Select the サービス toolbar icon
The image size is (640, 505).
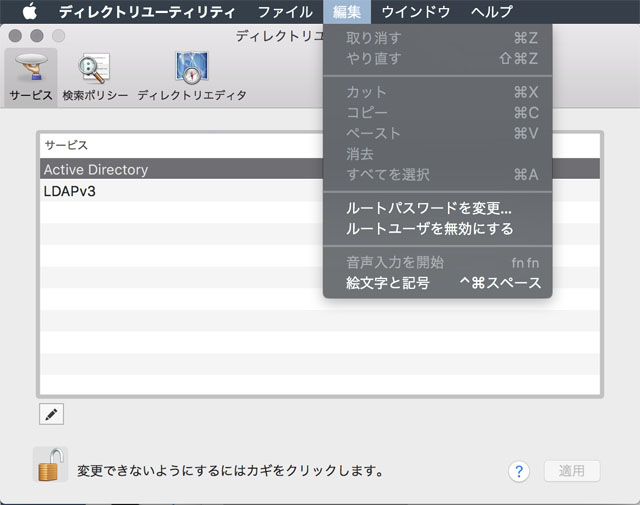click(x=31, y=77)
